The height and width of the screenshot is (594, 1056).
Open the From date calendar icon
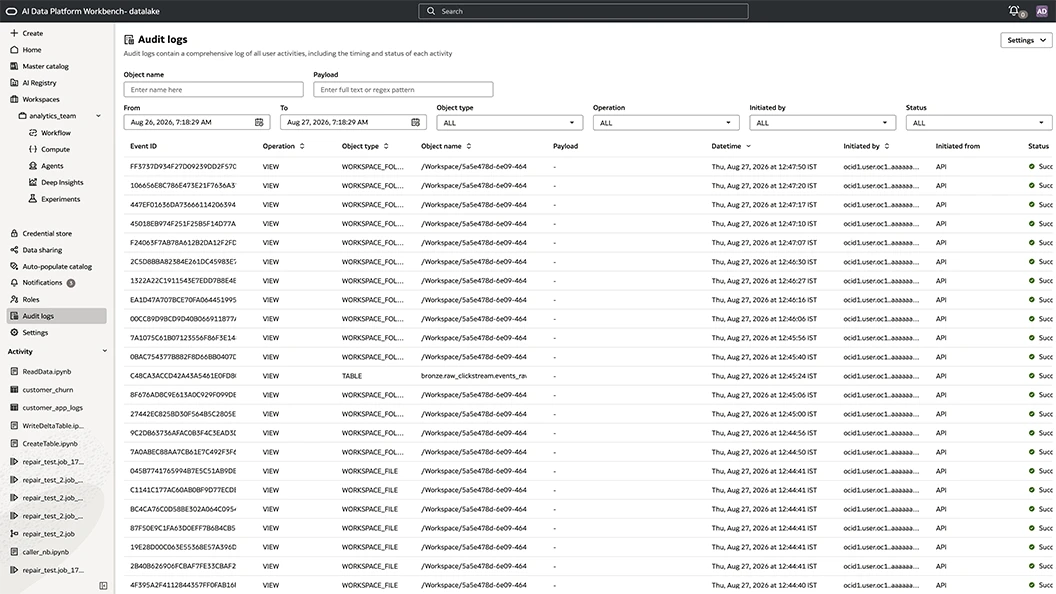pyautogui.click(x=259, y=123)
